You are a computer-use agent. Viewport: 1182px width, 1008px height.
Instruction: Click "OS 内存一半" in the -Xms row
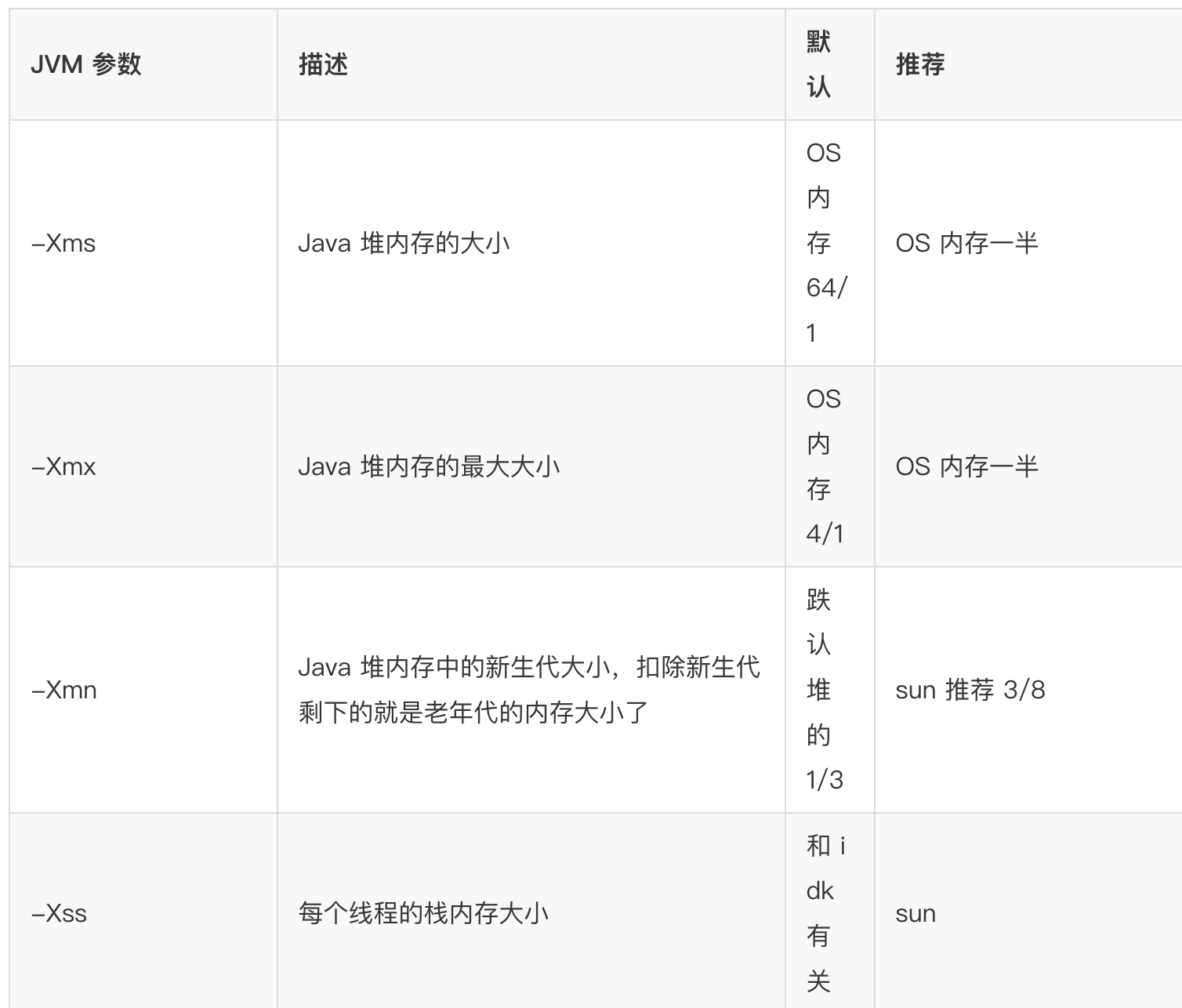pyautogui.click(x=966, y=243)
